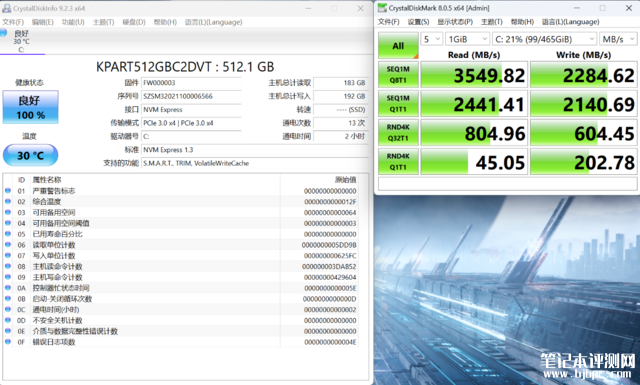Click the host total writes value 192 GB
This screenshot has height=385, width=640.
point(340,96)
